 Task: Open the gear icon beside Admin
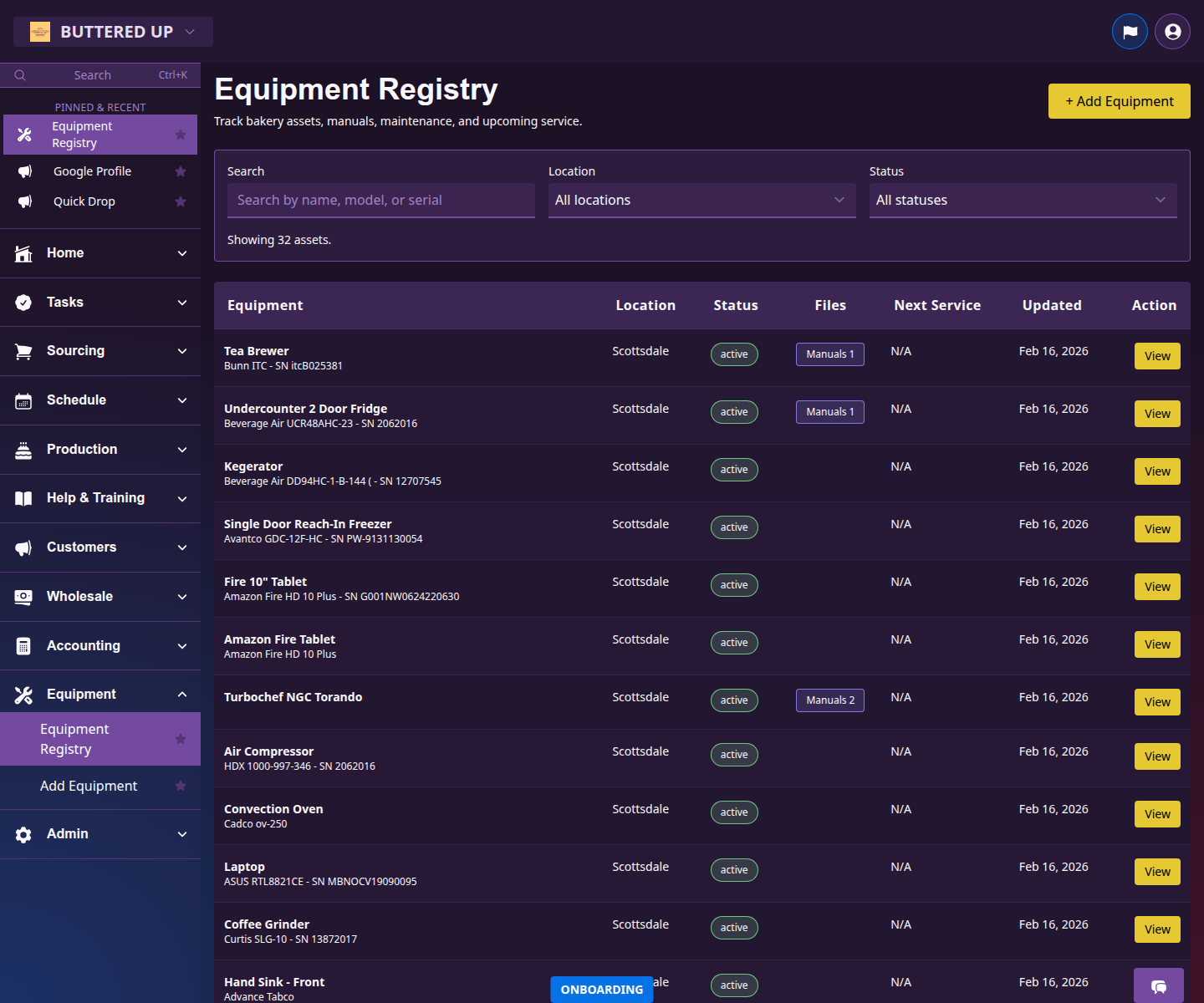(x=23, y=833)
